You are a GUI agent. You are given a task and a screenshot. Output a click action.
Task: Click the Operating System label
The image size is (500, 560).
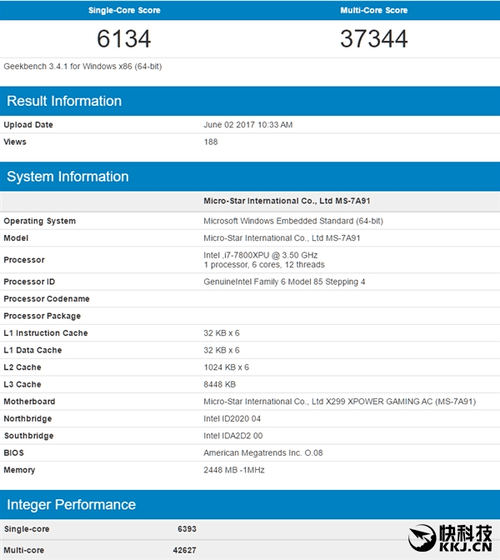[40, 221]
